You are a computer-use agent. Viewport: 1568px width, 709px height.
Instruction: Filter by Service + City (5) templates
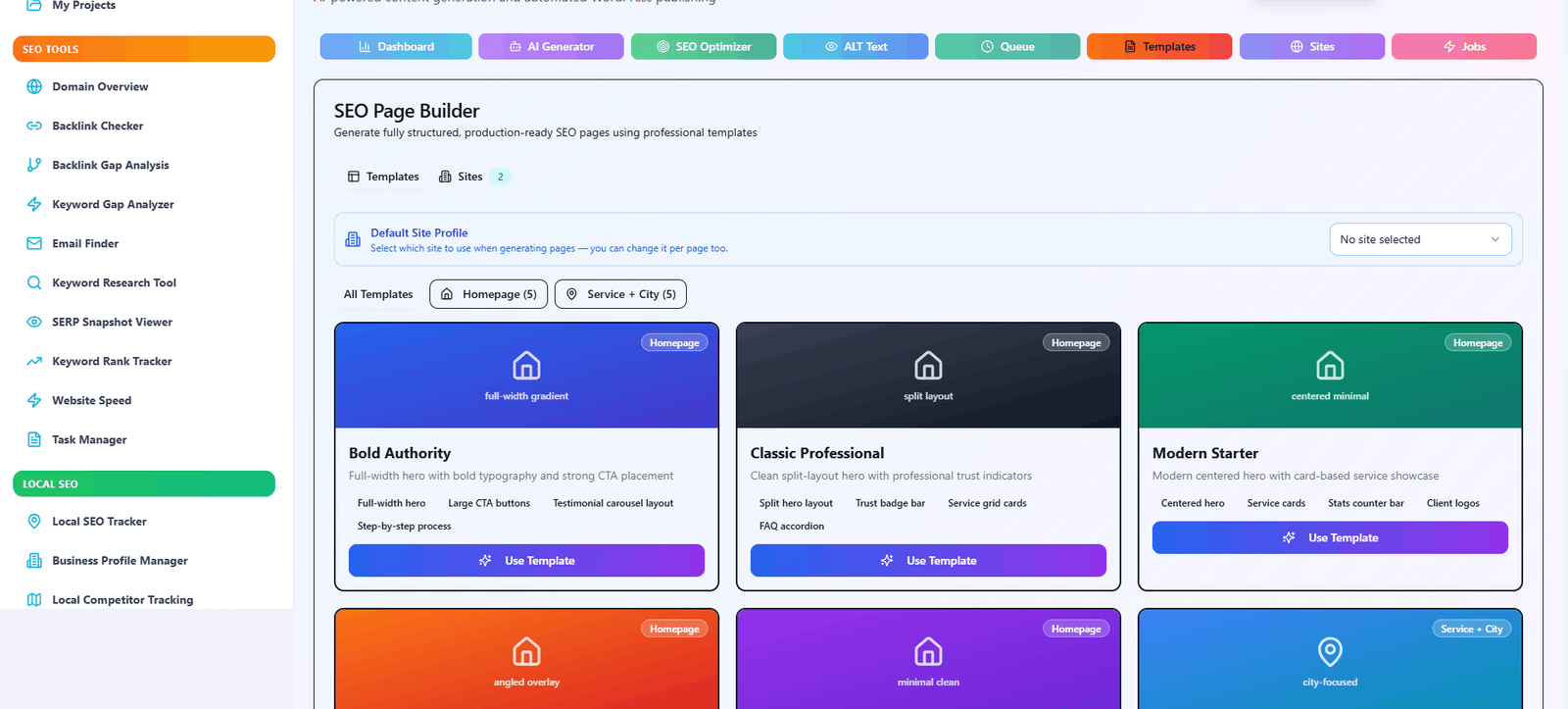pyautogui.click(x=620, y=294)
